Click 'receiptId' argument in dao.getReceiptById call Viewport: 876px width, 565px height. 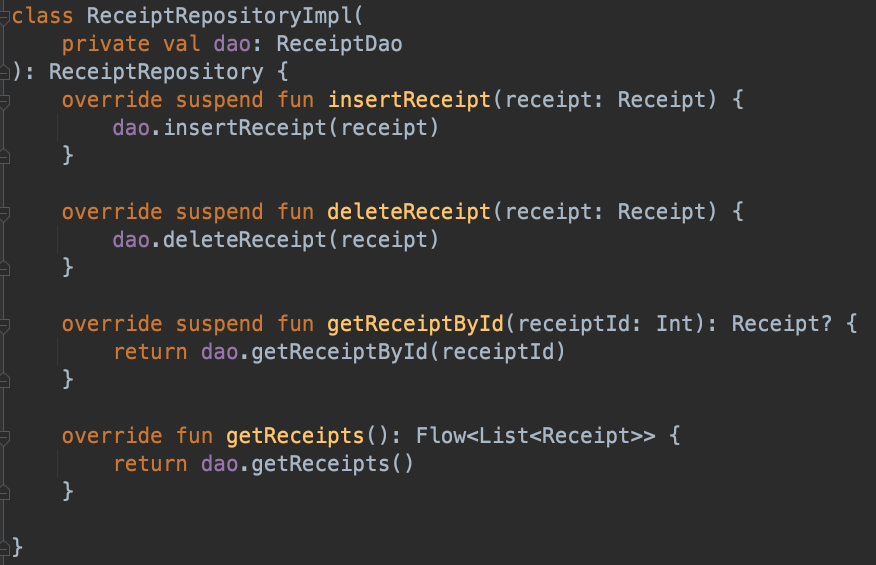pos(498,352)
